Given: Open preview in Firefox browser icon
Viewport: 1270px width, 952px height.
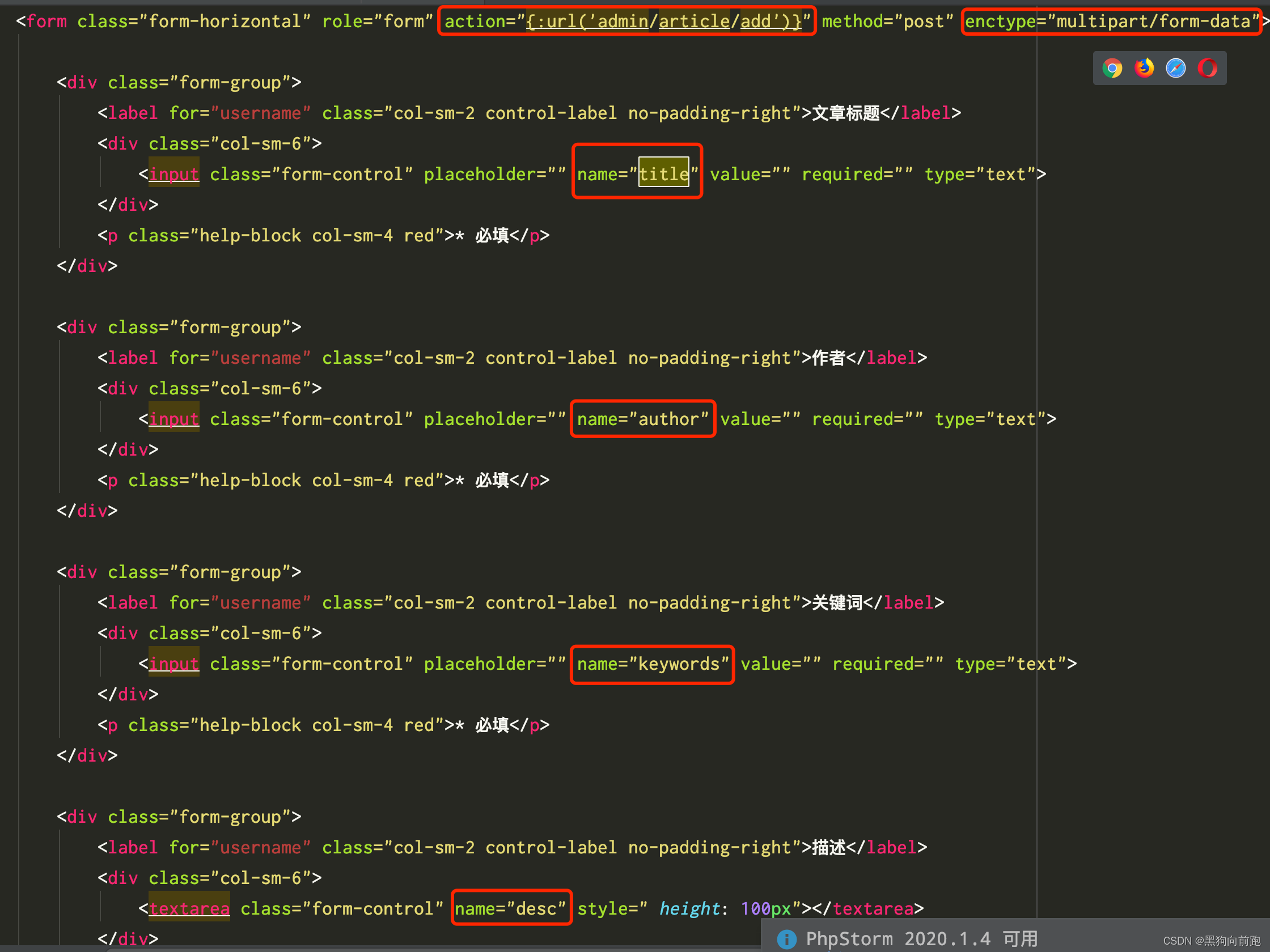Looking at the screenshot, I should click(x=1144, y=69).
